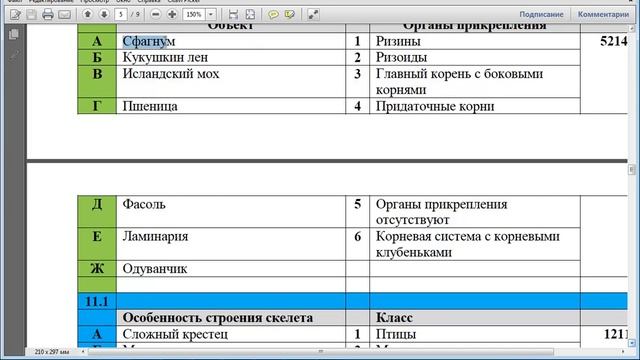The width and height of the screenshot is (640, 360).
Task: Click the cell Придаточные корни
Action: click(435, 107)
